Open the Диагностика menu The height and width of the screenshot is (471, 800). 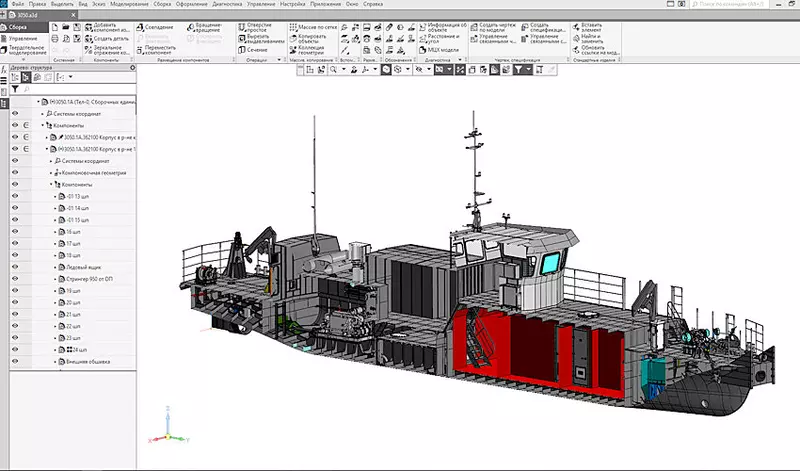(x=228, y=4)
